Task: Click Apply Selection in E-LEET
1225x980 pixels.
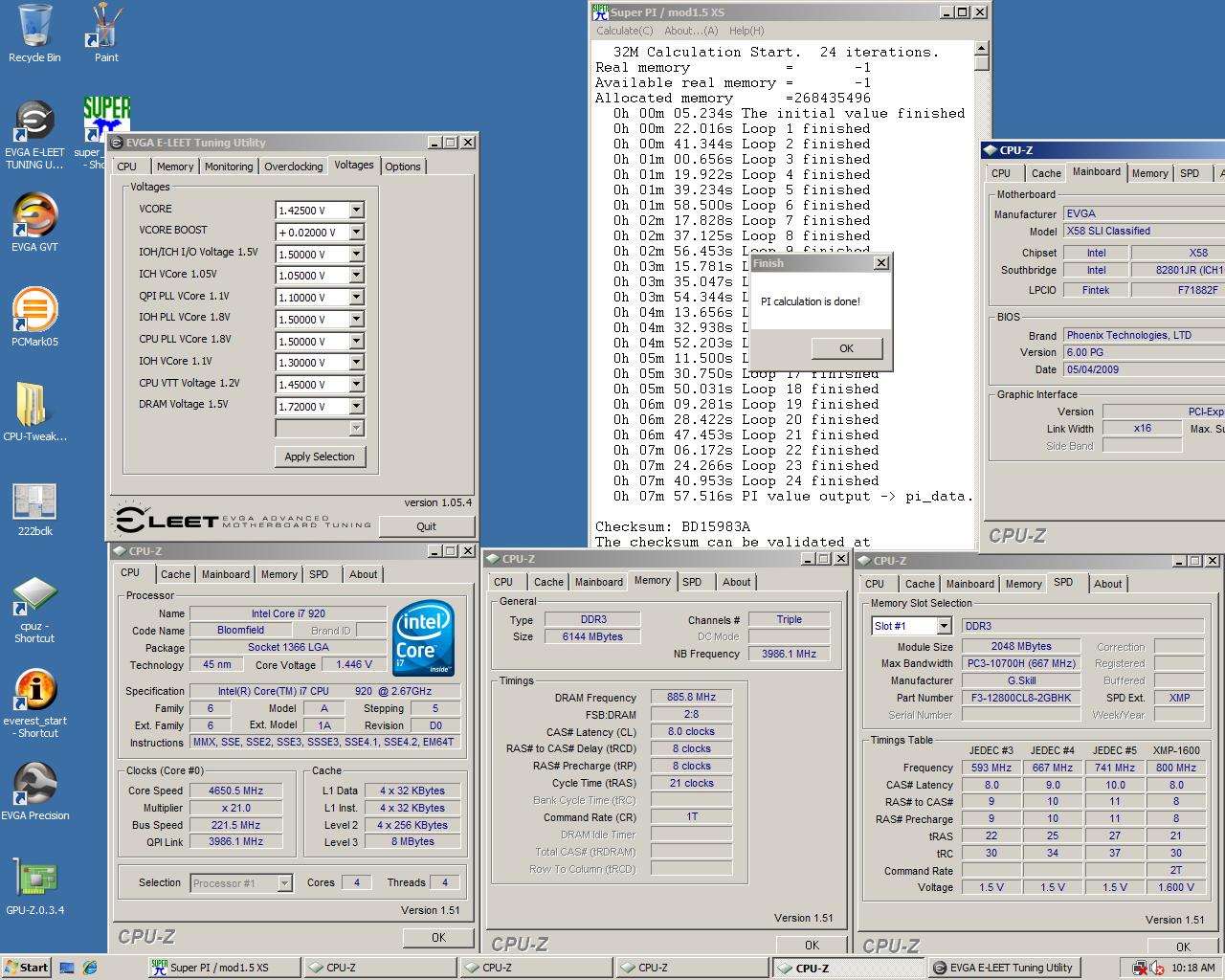Action: pos(320,457)
